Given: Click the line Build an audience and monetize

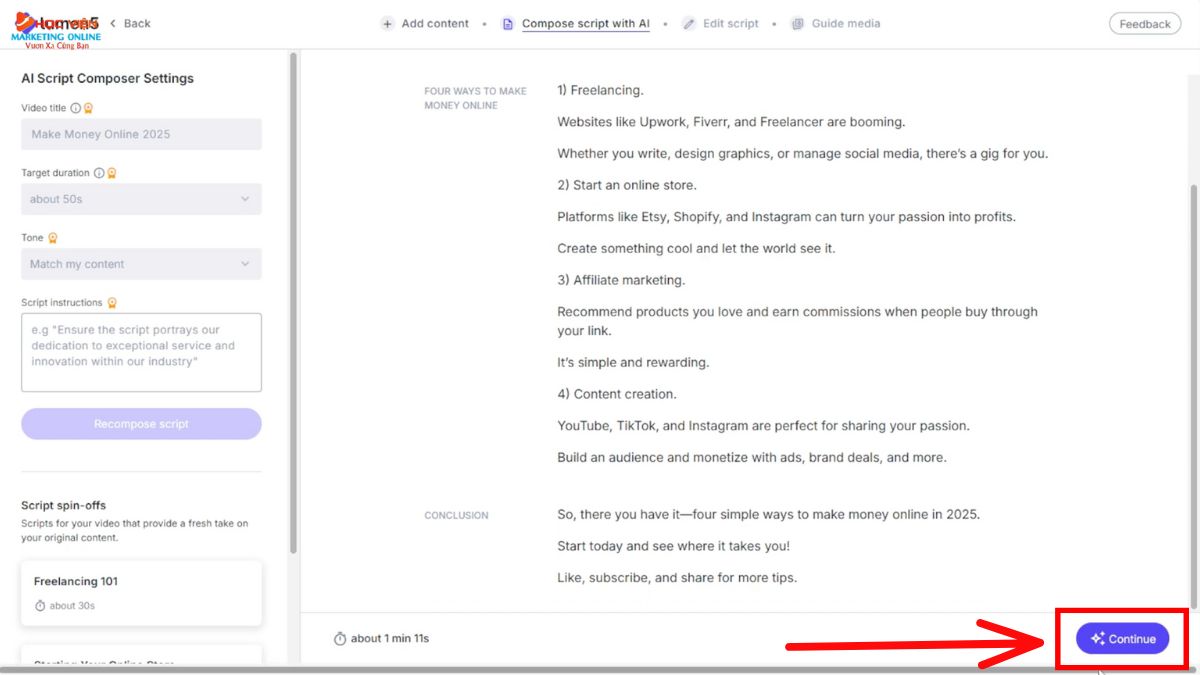Looking at the screenshot, I should tap(752, 458).
